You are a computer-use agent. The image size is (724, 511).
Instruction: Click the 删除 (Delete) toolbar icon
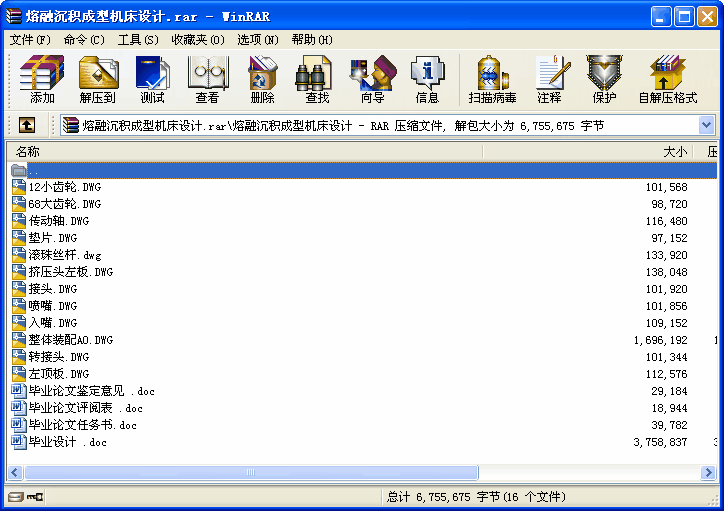click(262, 78)
